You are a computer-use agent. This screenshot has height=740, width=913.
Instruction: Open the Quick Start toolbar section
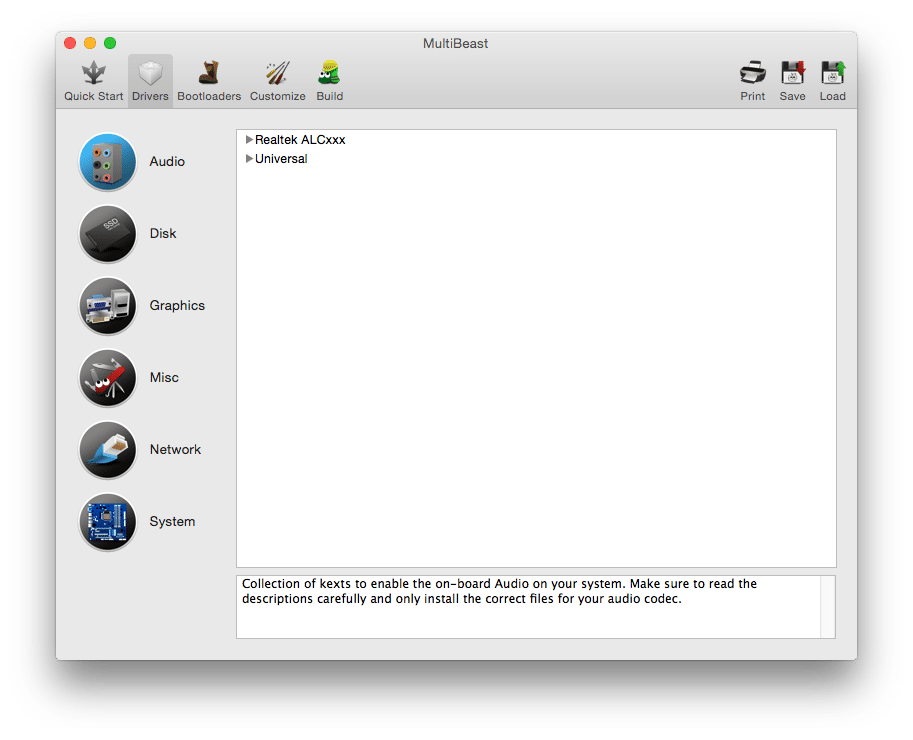93,82
